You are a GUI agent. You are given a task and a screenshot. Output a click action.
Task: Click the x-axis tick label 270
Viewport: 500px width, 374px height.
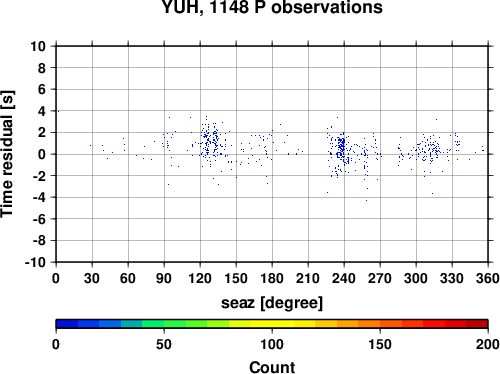click(380, 278)
